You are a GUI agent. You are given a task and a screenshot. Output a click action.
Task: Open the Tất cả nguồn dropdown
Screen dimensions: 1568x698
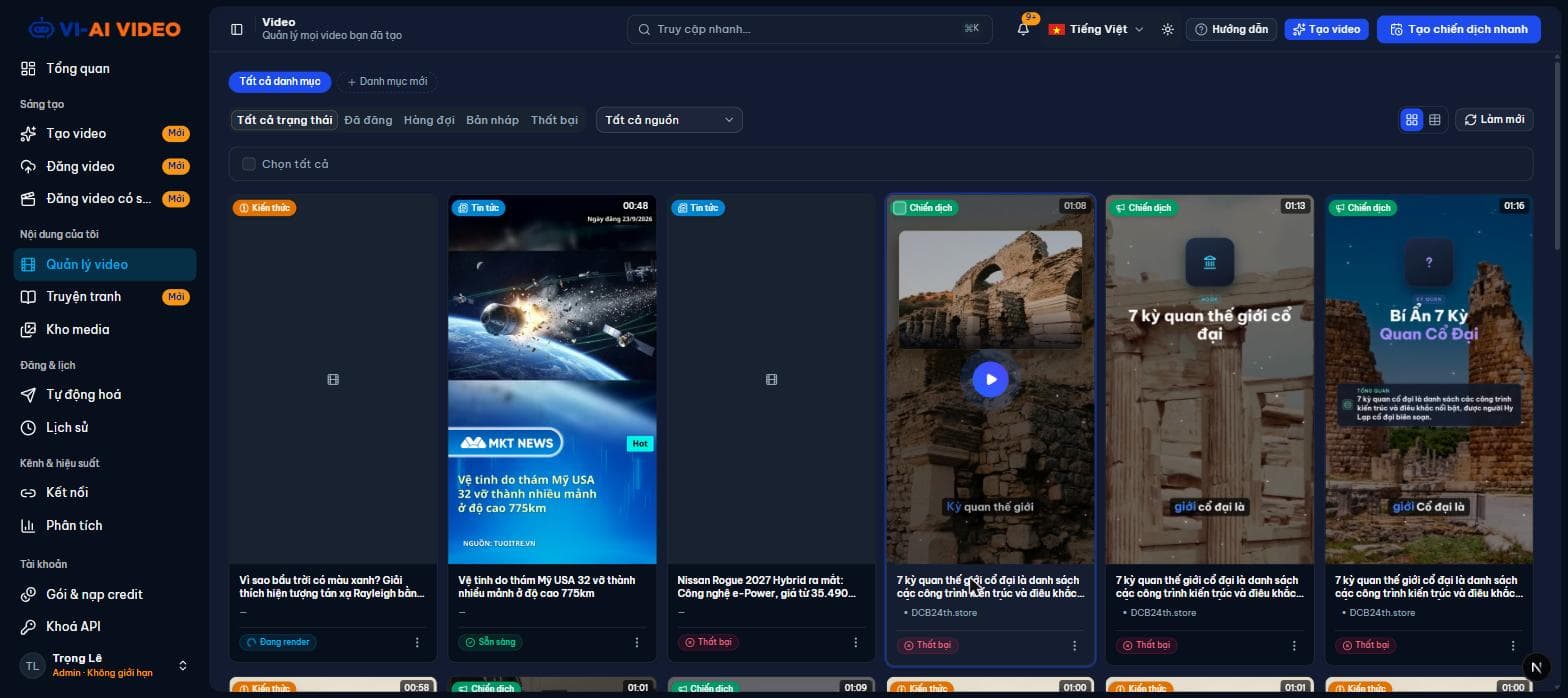click(x=669, y=120)
